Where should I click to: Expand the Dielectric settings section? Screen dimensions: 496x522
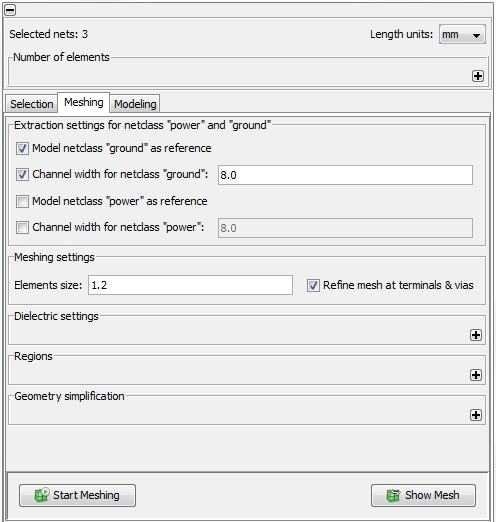tap(476, 335)
